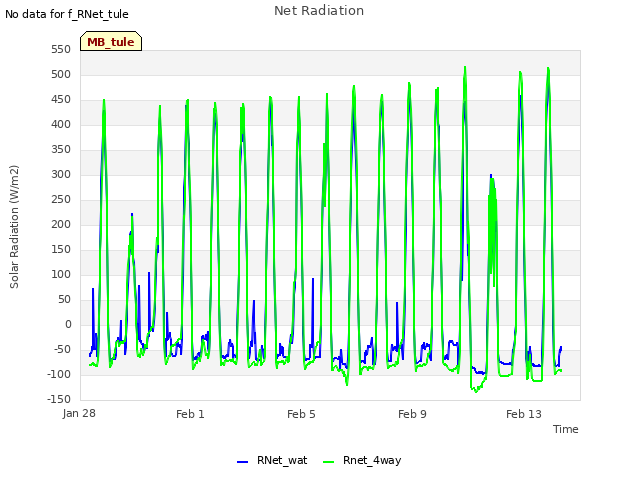Viewport: 640px width, 480px height.
Task: Click the Feb 9 date tick label
Action: click(412, 414)
